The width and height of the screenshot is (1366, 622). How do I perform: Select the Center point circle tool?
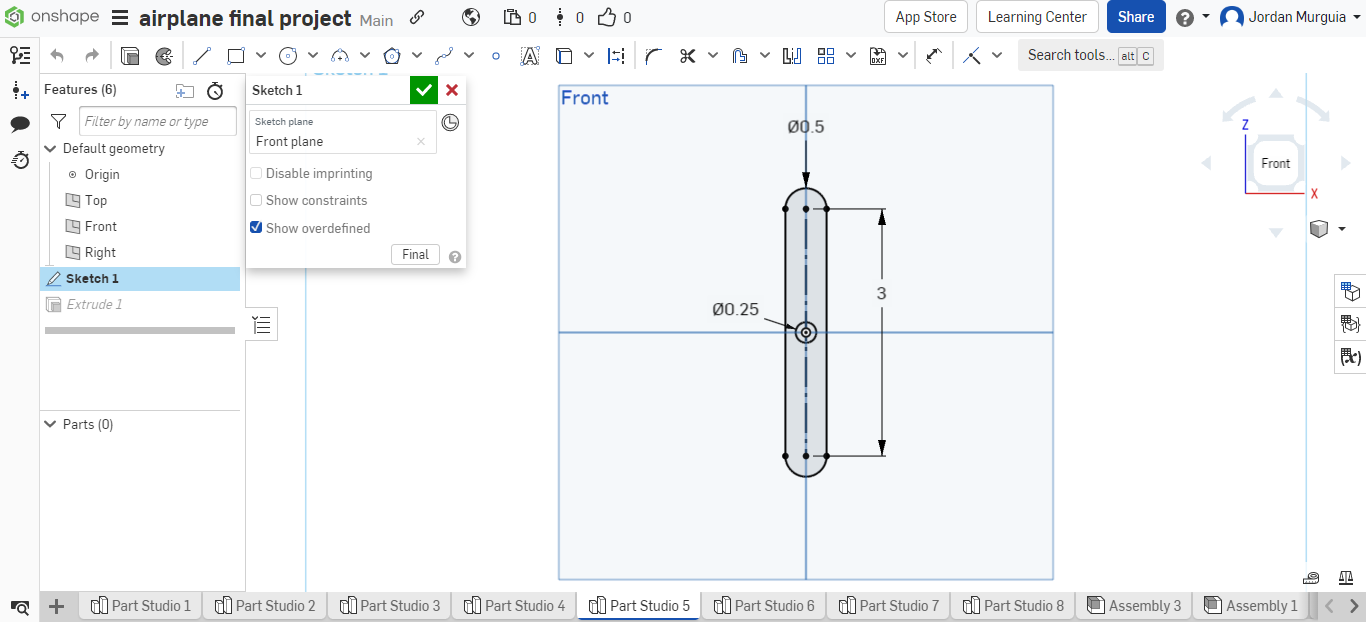pyautogui.click(x=287, y=55)
